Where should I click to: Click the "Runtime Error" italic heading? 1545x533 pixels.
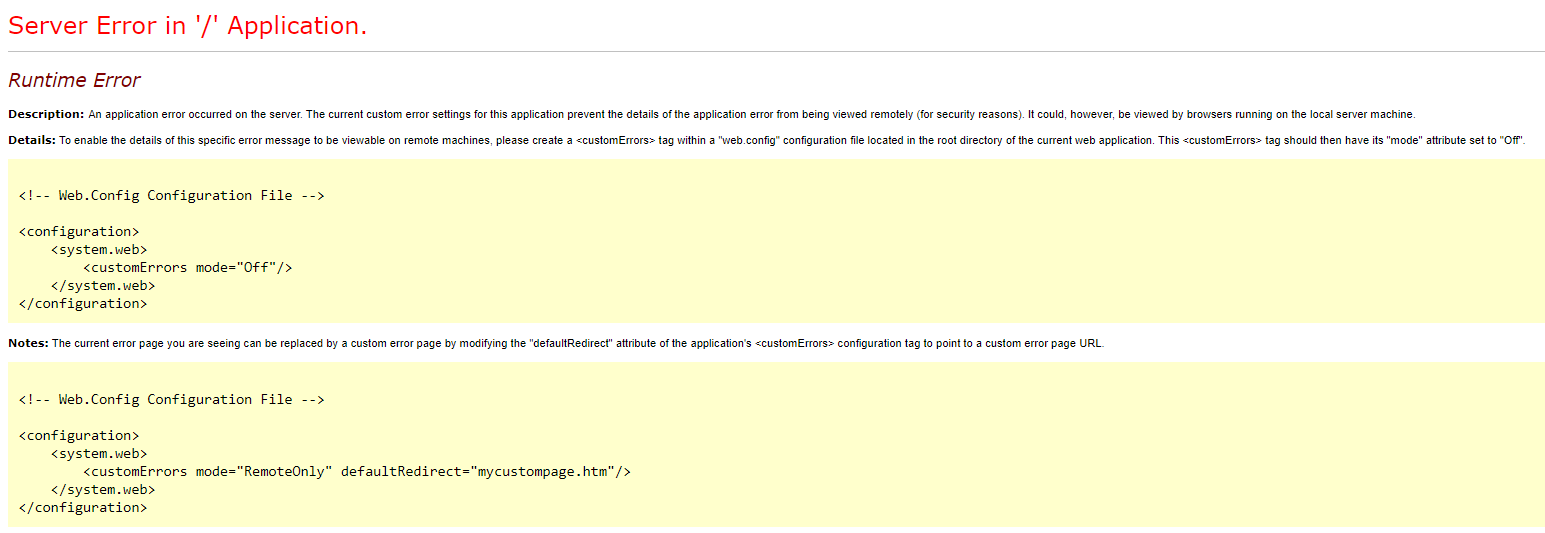(x=74, y=80)
